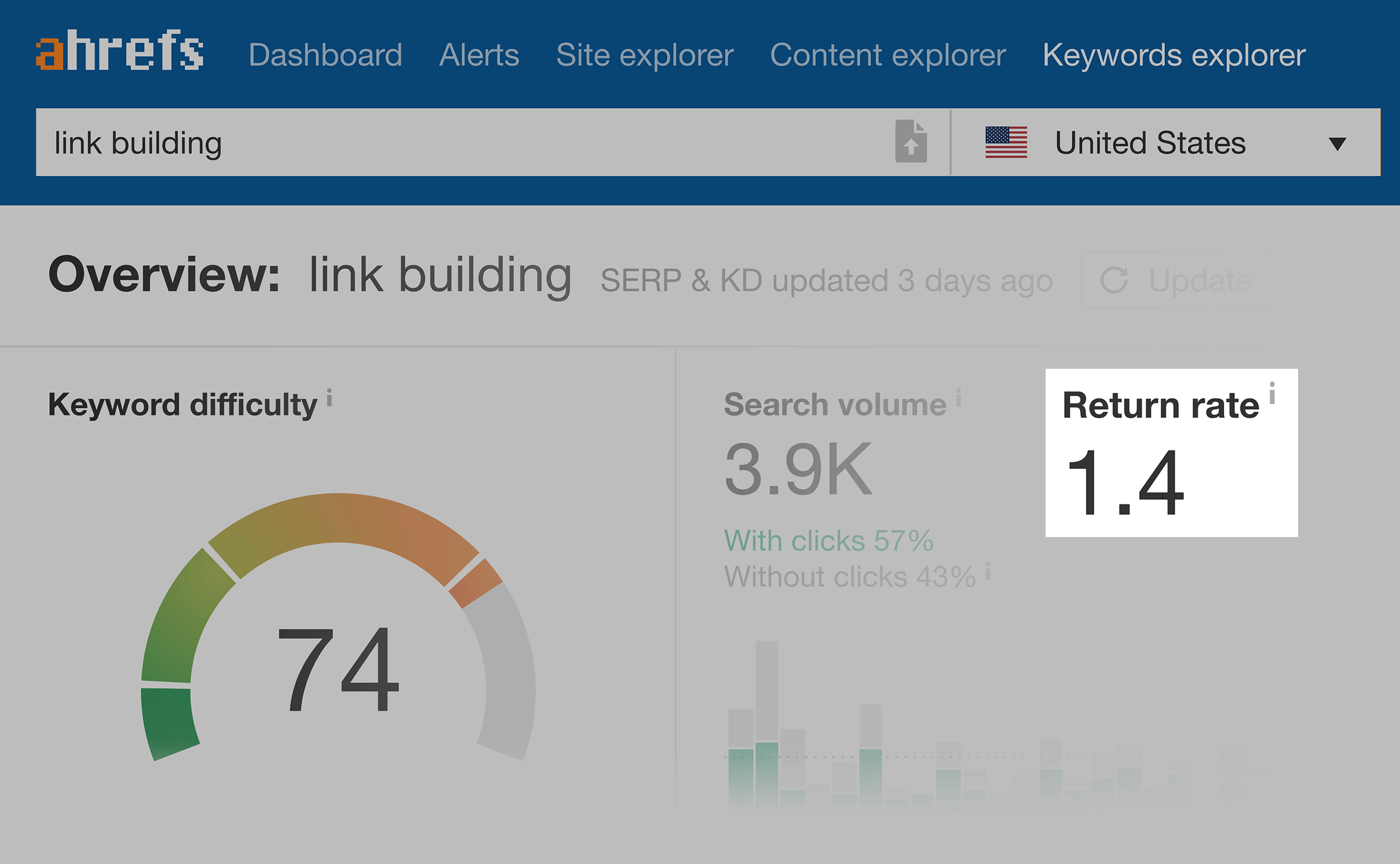Click the 3.9K search volume value

pos(798,470)
